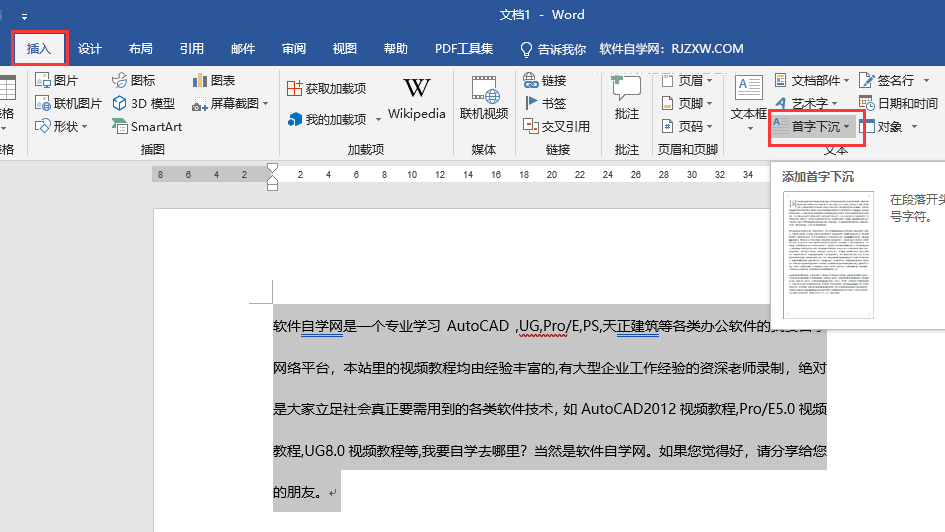Screen dimensions: 945x532
Task: Switch to the 插入 ribbon tab
Action: click(x=39, y=48)
